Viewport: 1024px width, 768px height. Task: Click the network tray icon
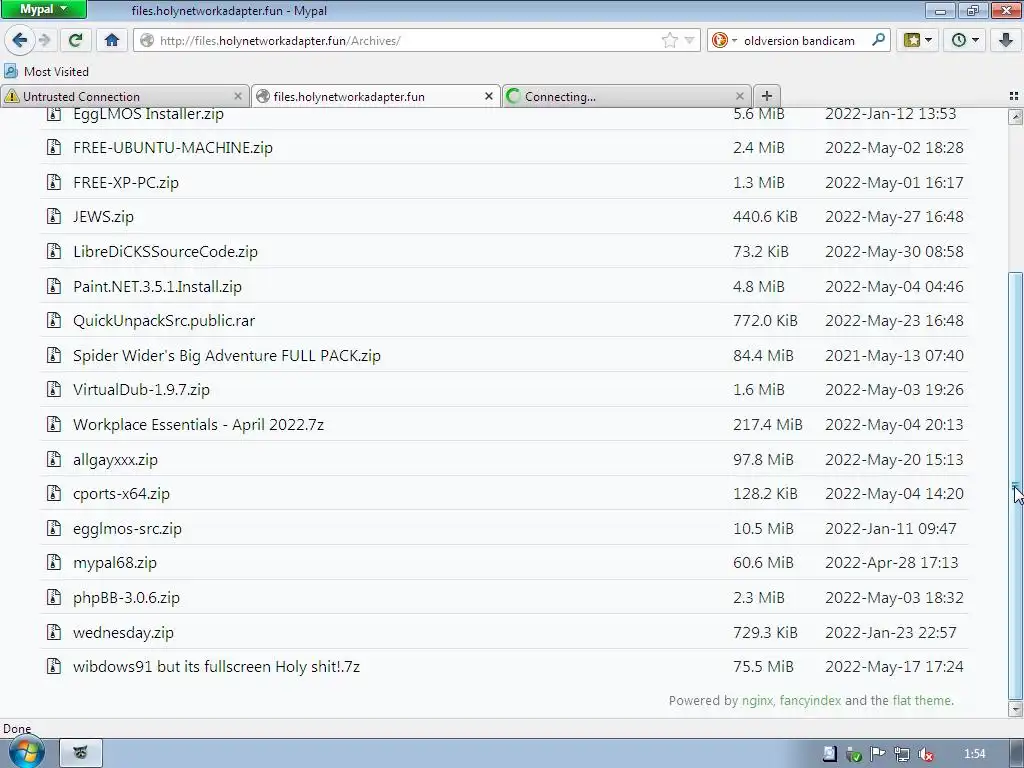(901, 754)
